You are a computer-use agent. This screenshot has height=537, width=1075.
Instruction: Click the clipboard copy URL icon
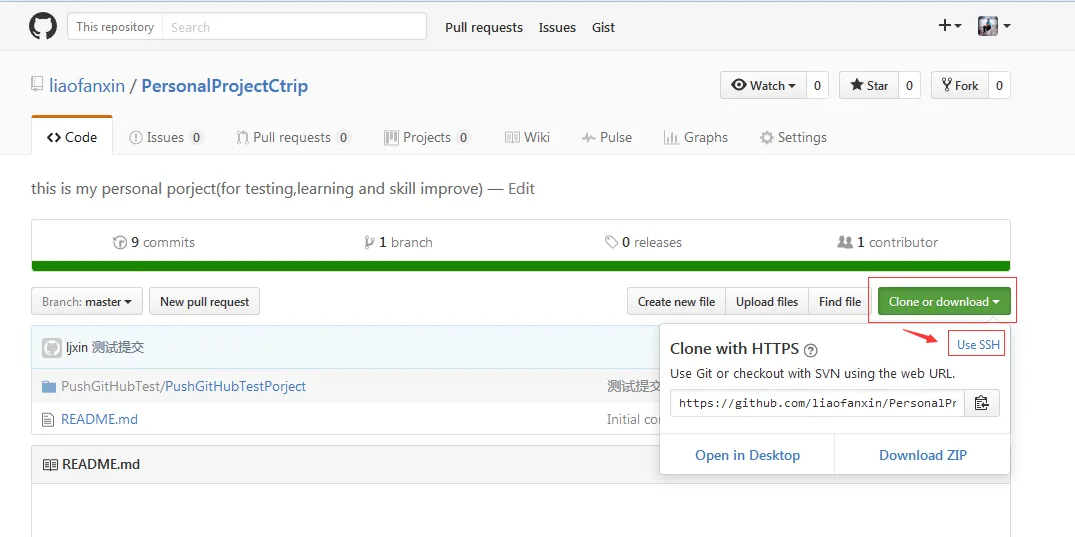[x=982, y=403]
